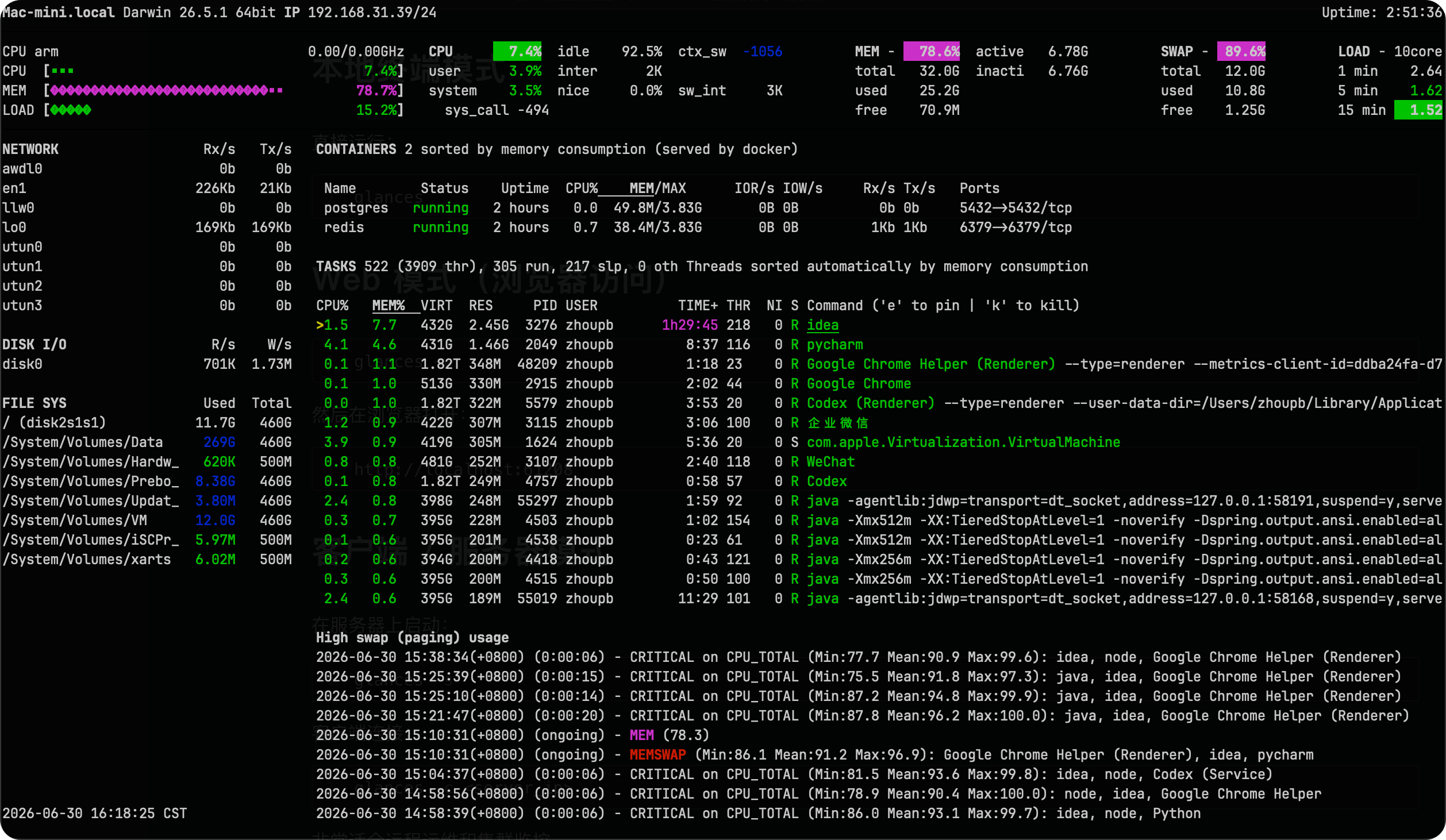Click the idea TIME+ value 1h29:45
This screenshot has width=1446, height=840.
pos(690,325)
